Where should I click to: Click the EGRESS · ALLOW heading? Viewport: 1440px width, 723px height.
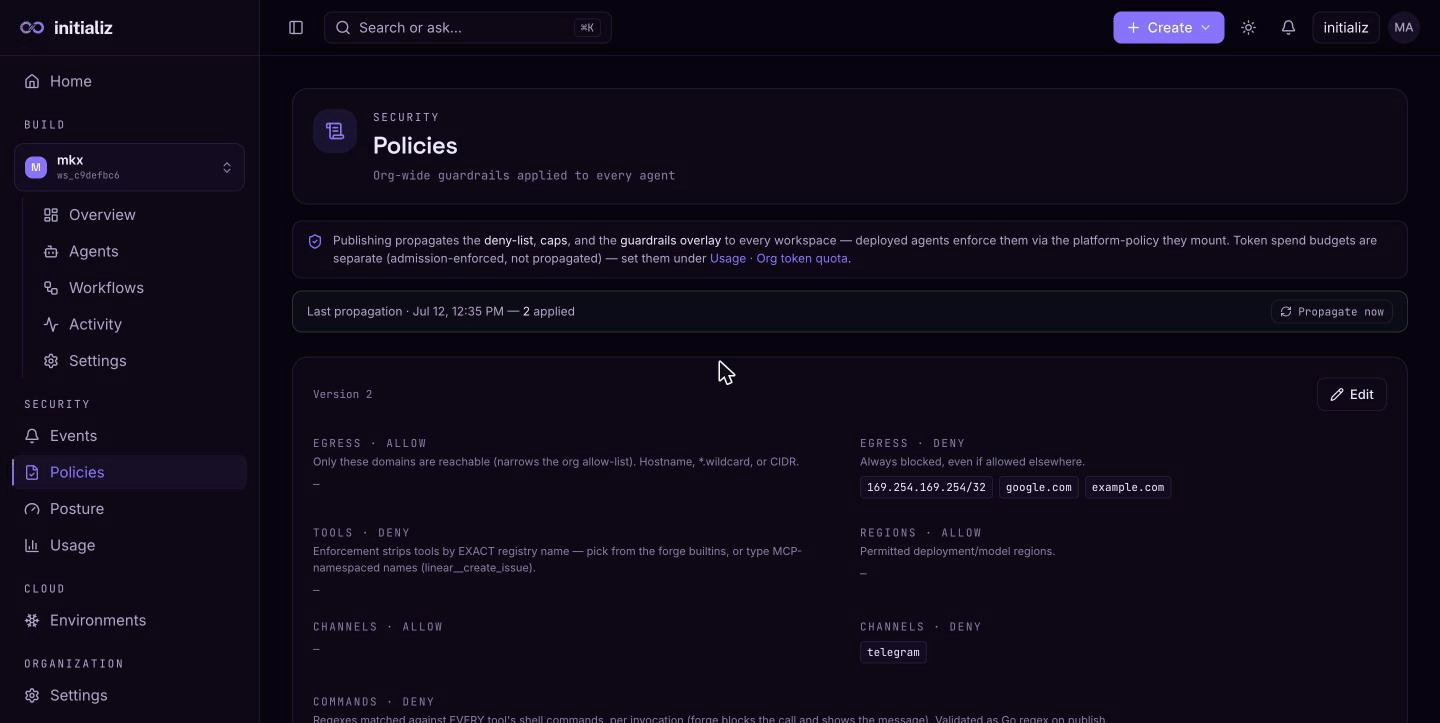(x=370, y=444)
